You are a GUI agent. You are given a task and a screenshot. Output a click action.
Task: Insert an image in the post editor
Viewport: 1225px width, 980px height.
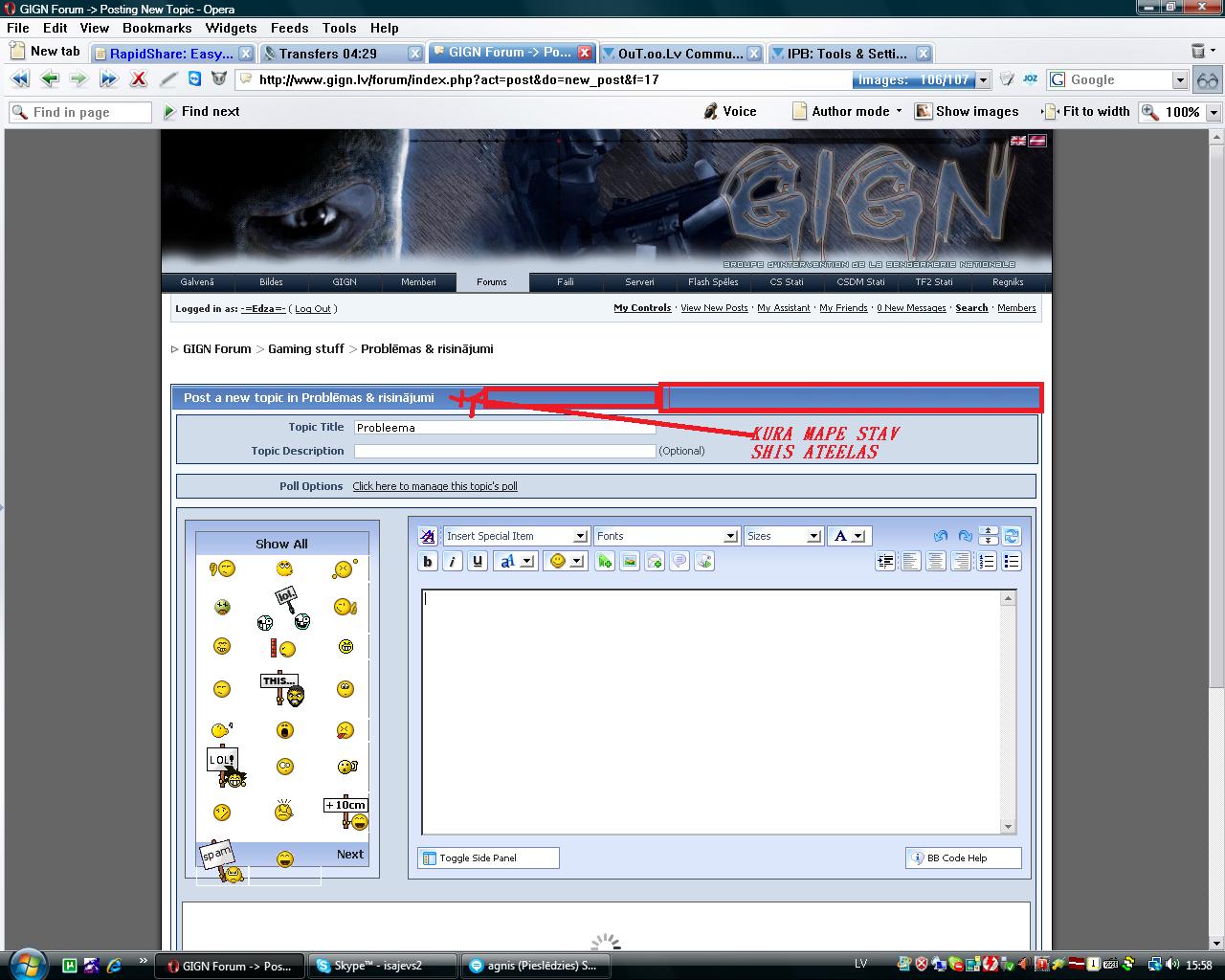coord(630,562)
